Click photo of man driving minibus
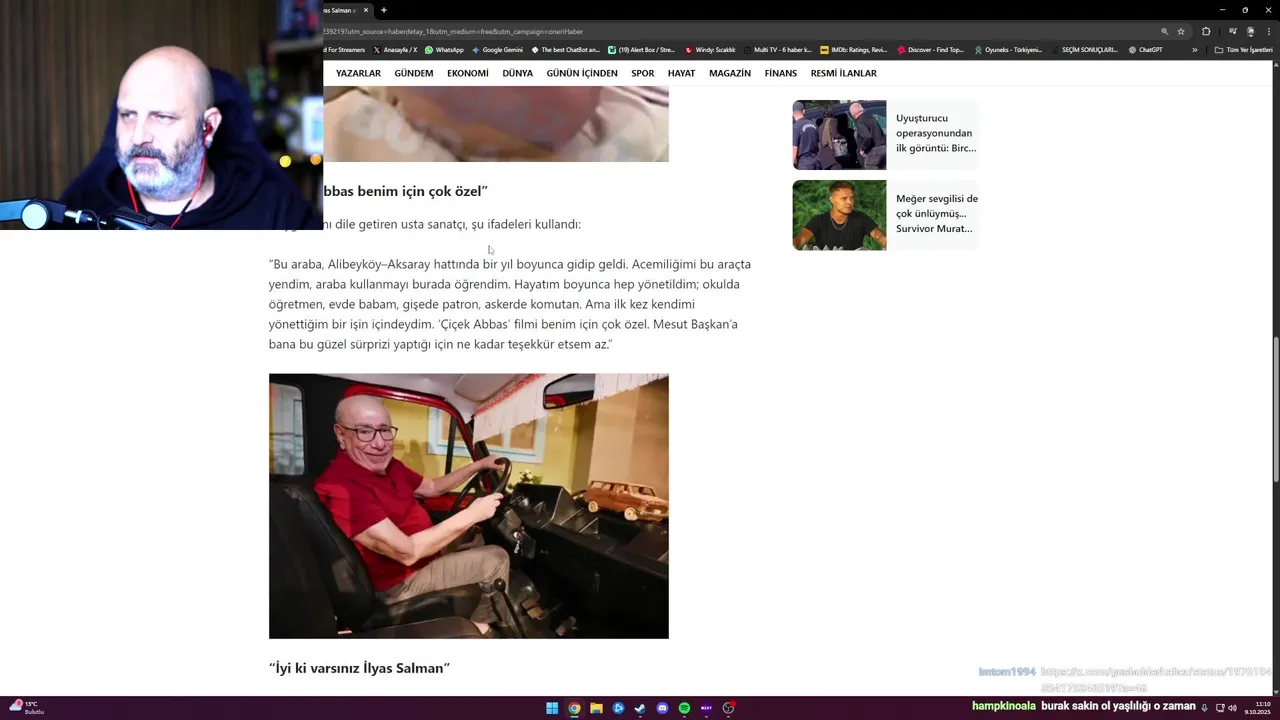The width and height of the screenshot is (1280, 720). (468, 506)
